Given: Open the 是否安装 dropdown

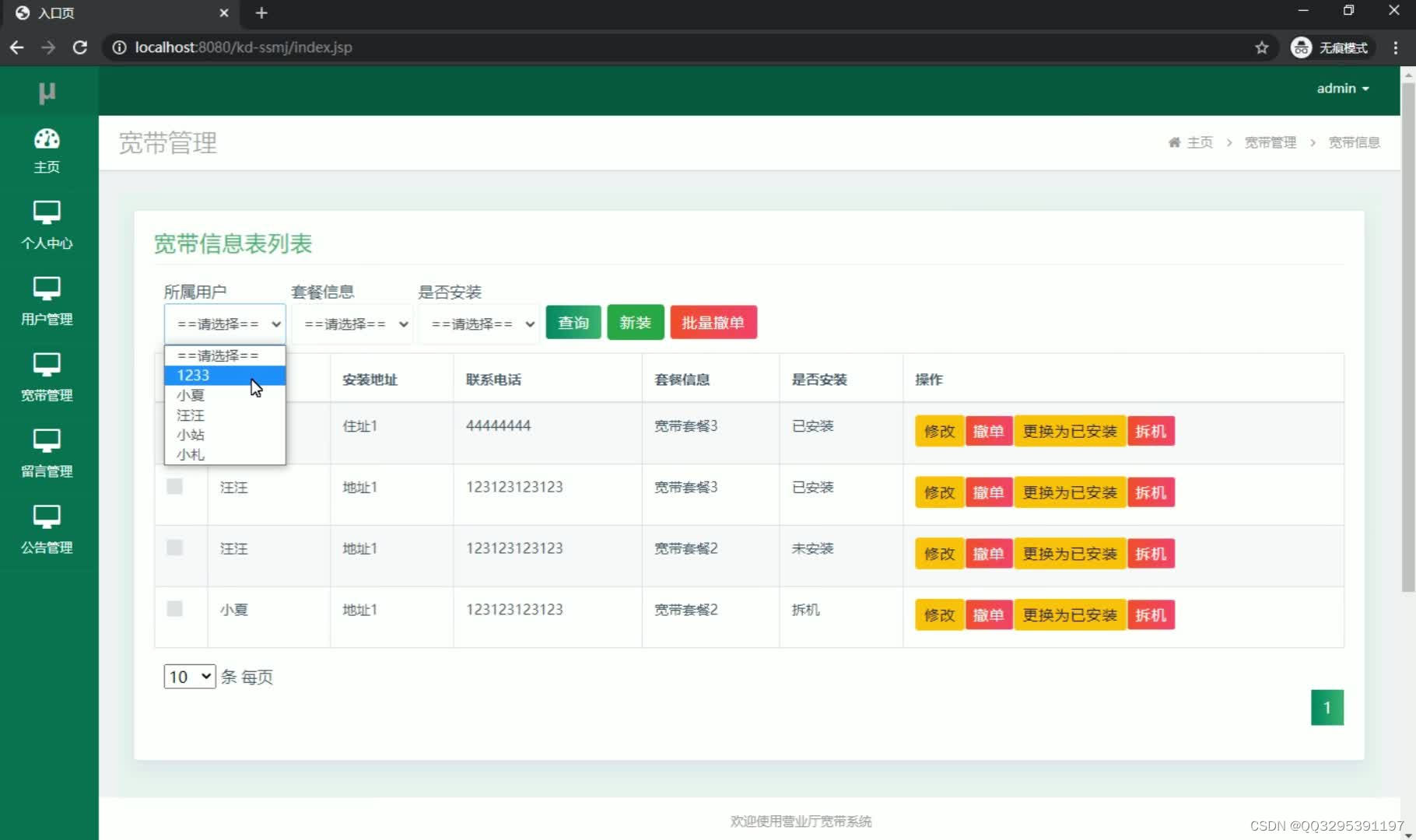Looking at the screenshot, I should click(479, 324).
